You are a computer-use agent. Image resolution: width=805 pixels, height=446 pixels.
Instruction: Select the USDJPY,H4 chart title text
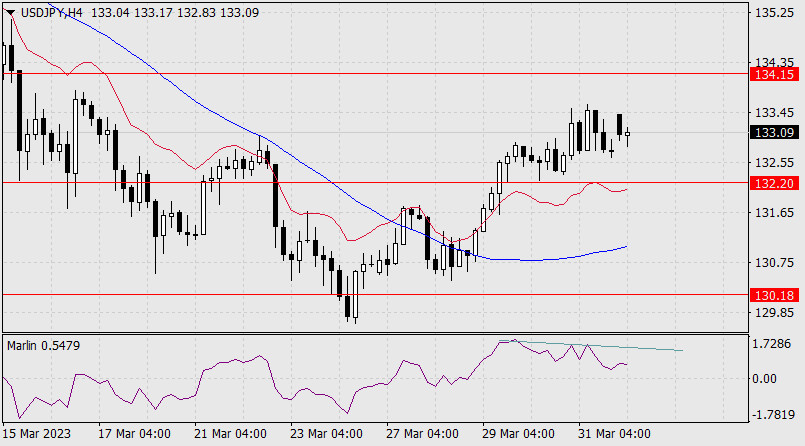51,13
